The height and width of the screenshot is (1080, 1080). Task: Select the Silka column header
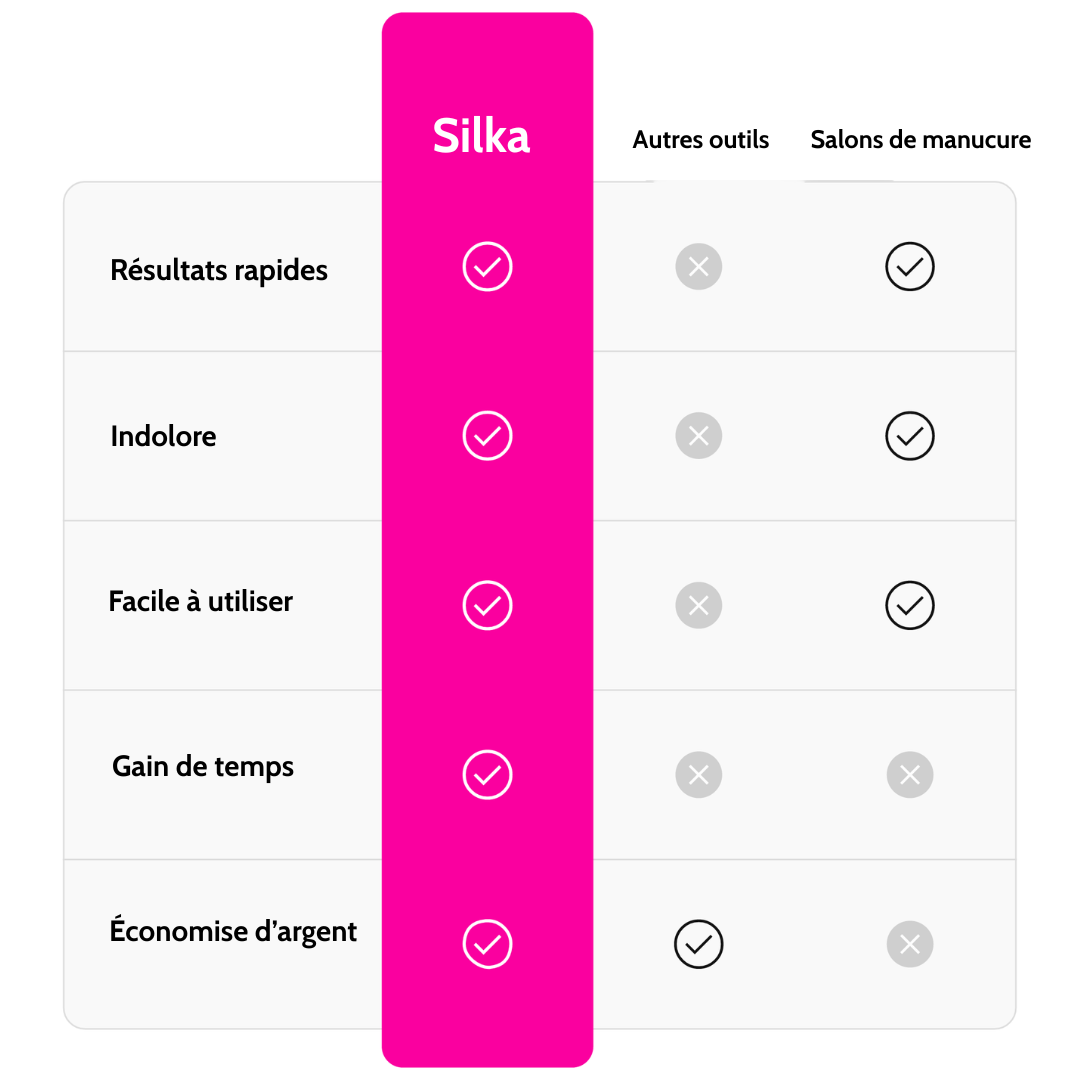(481, 136)
